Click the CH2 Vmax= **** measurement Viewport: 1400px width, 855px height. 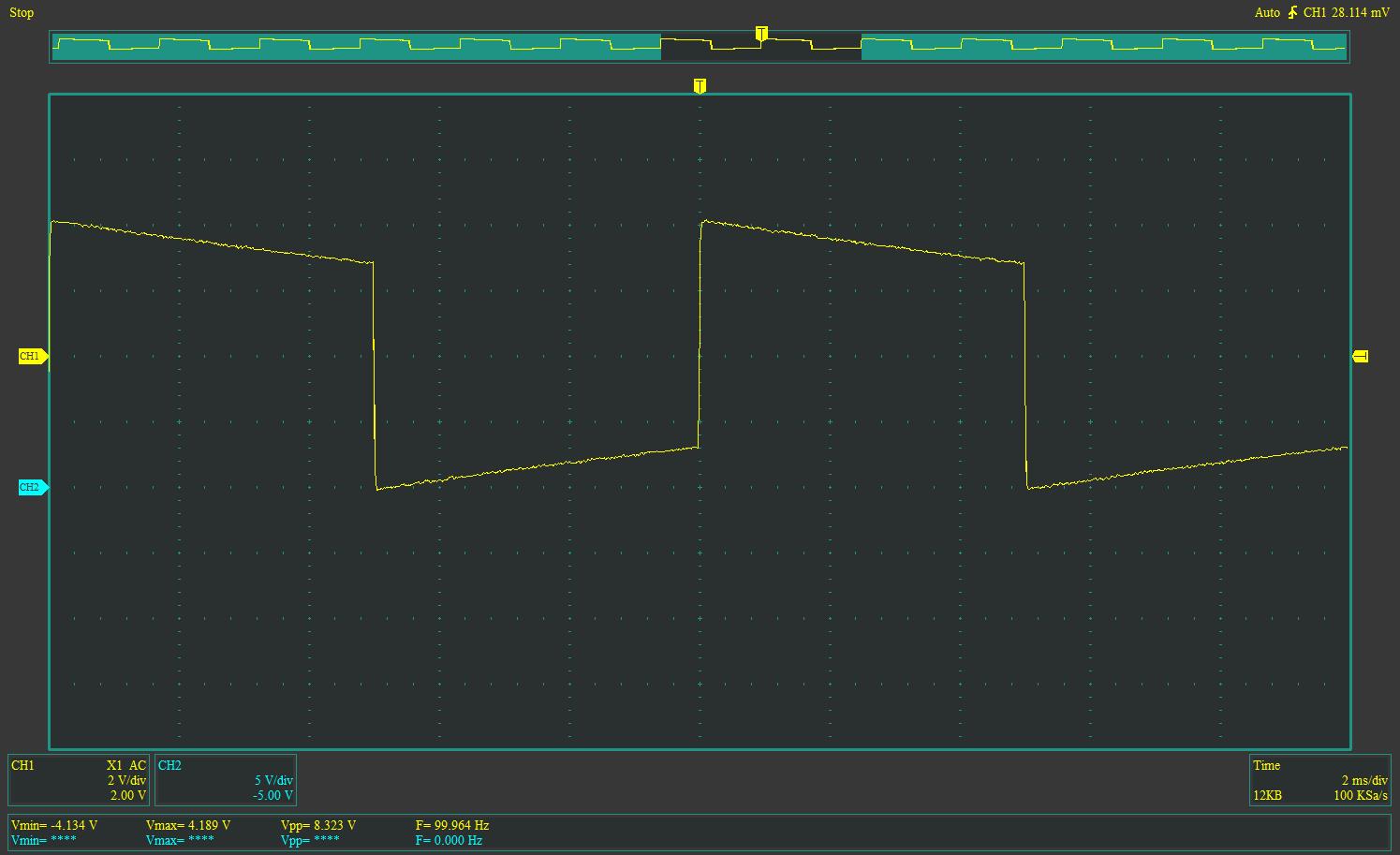pyautogui.click(x=180, y=840)
